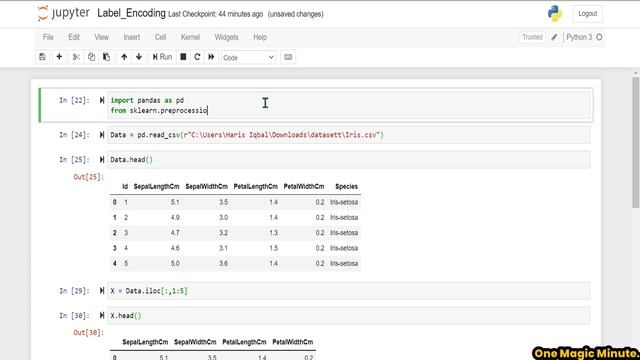Screen dimensions: 640x360
Task: Interrupt the kernel with the stop icon
Action: click(x=183, y=57)
